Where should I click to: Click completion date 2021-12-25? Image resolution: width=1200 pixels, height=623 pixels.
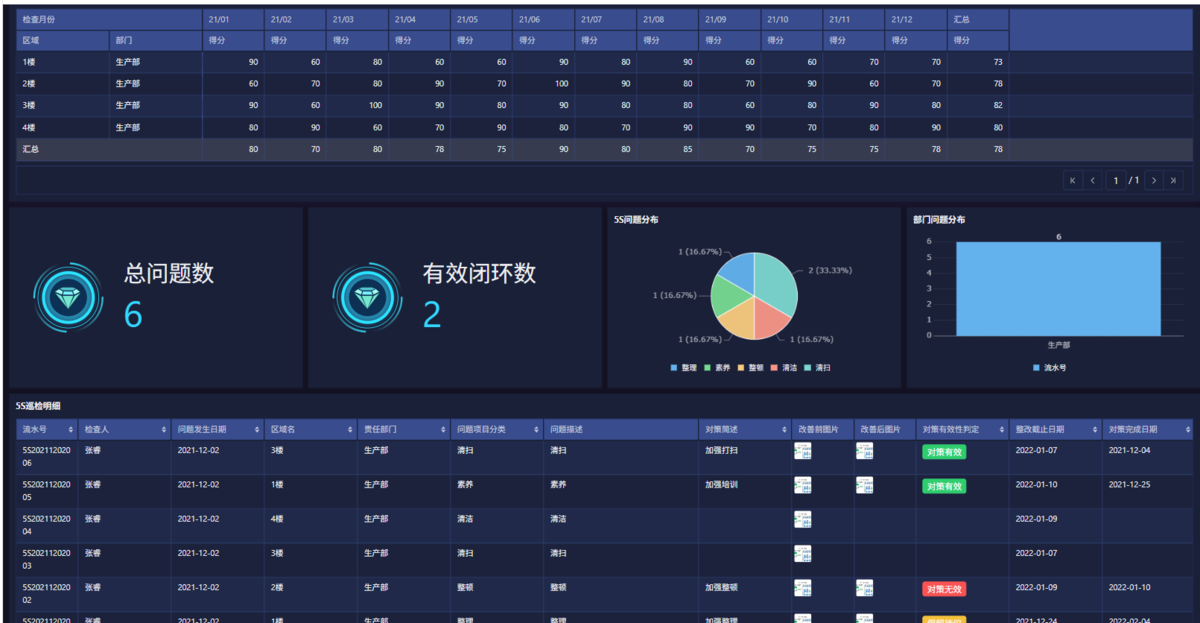point(1129,484)
